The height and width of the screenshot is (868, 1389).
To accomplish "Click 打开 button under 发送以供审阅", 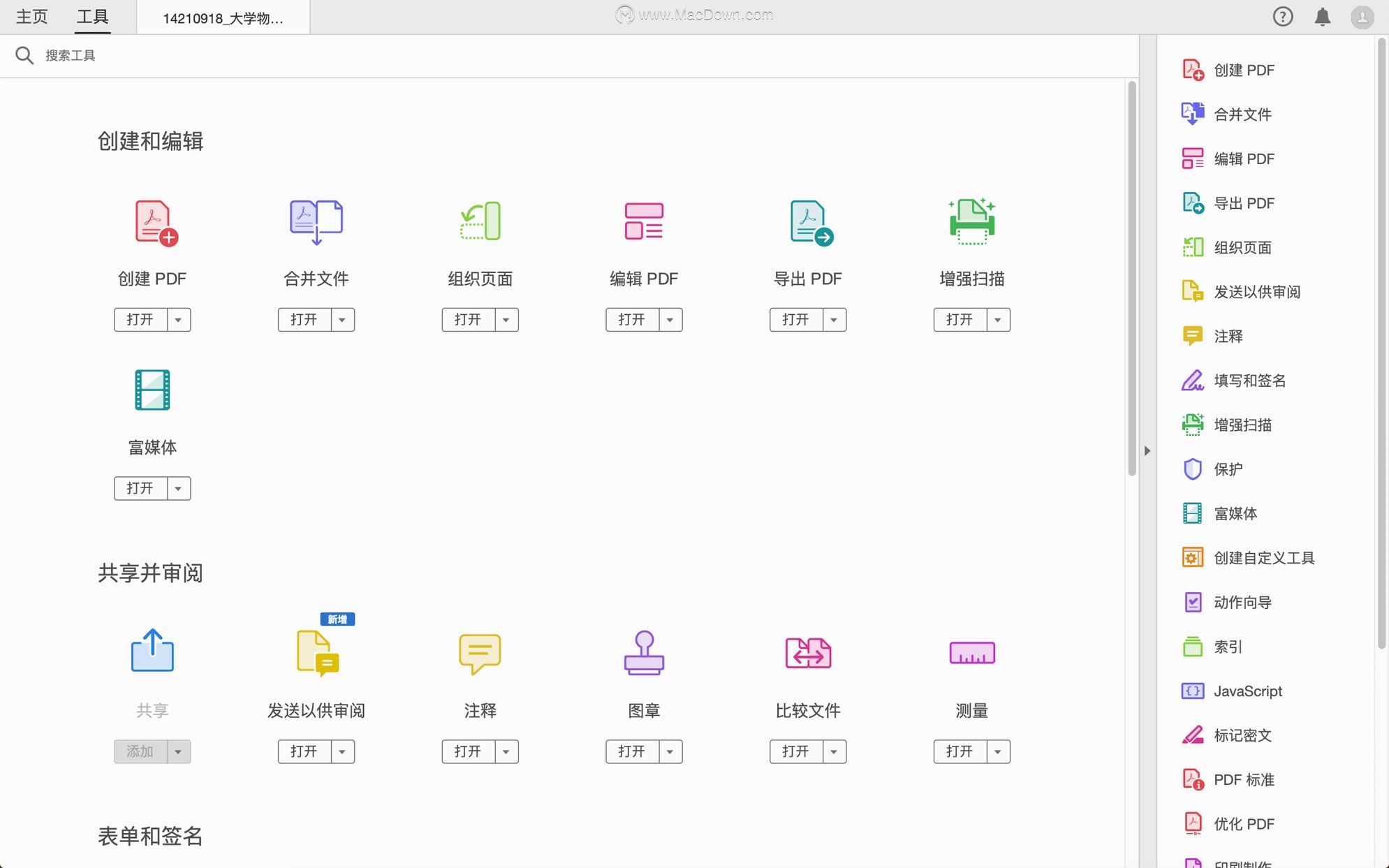I will (x=304, y=752).
